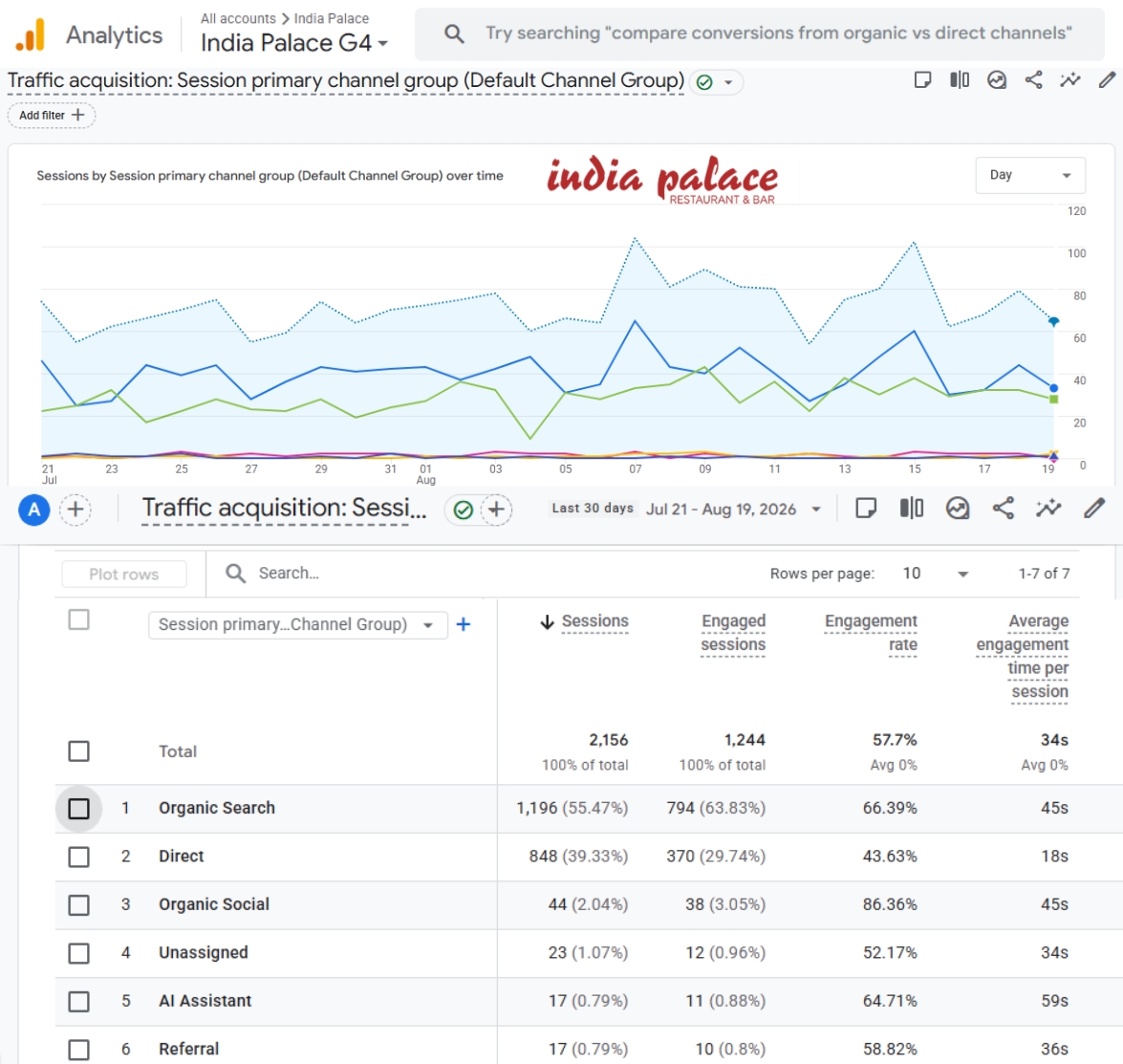The image size is (1123, 1064).
Task: Check the Direct row checkbox
Action: (x=78, y=857)
